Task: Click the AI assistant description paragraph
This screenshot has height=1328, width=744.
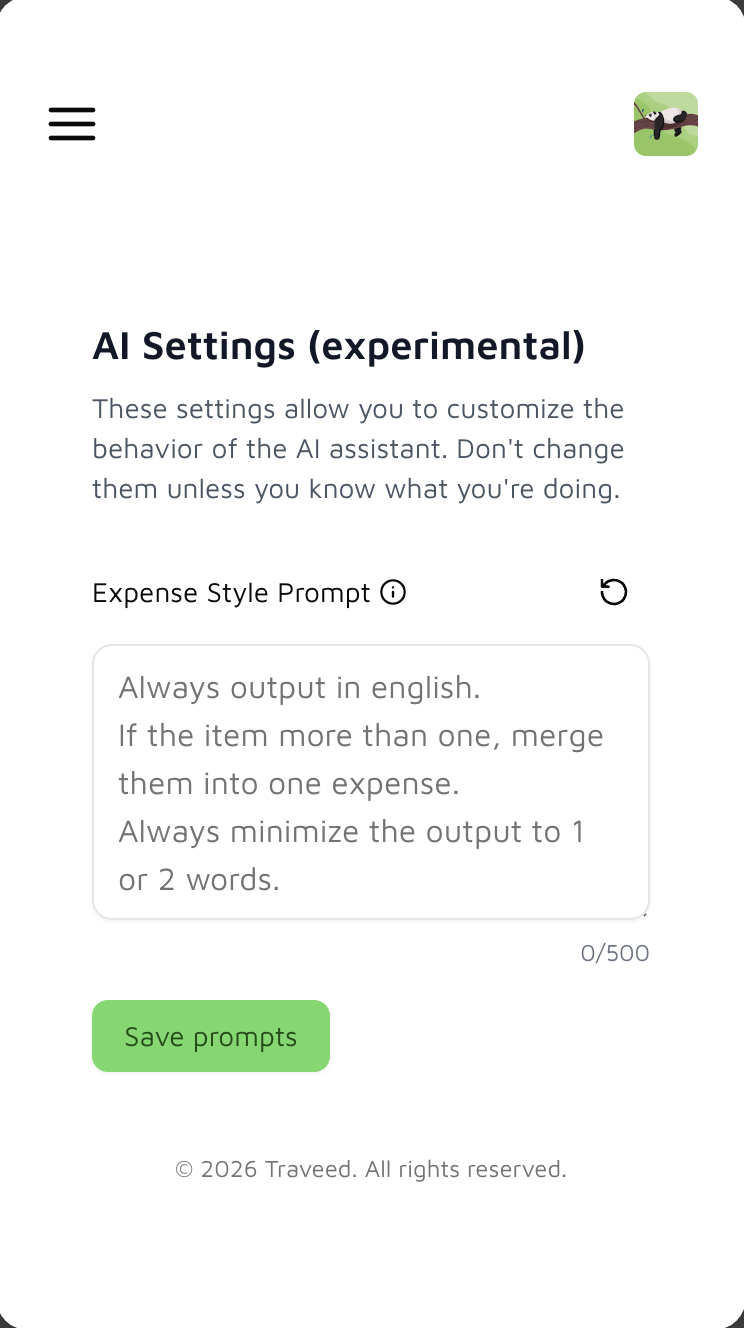Action: (358, 448)
